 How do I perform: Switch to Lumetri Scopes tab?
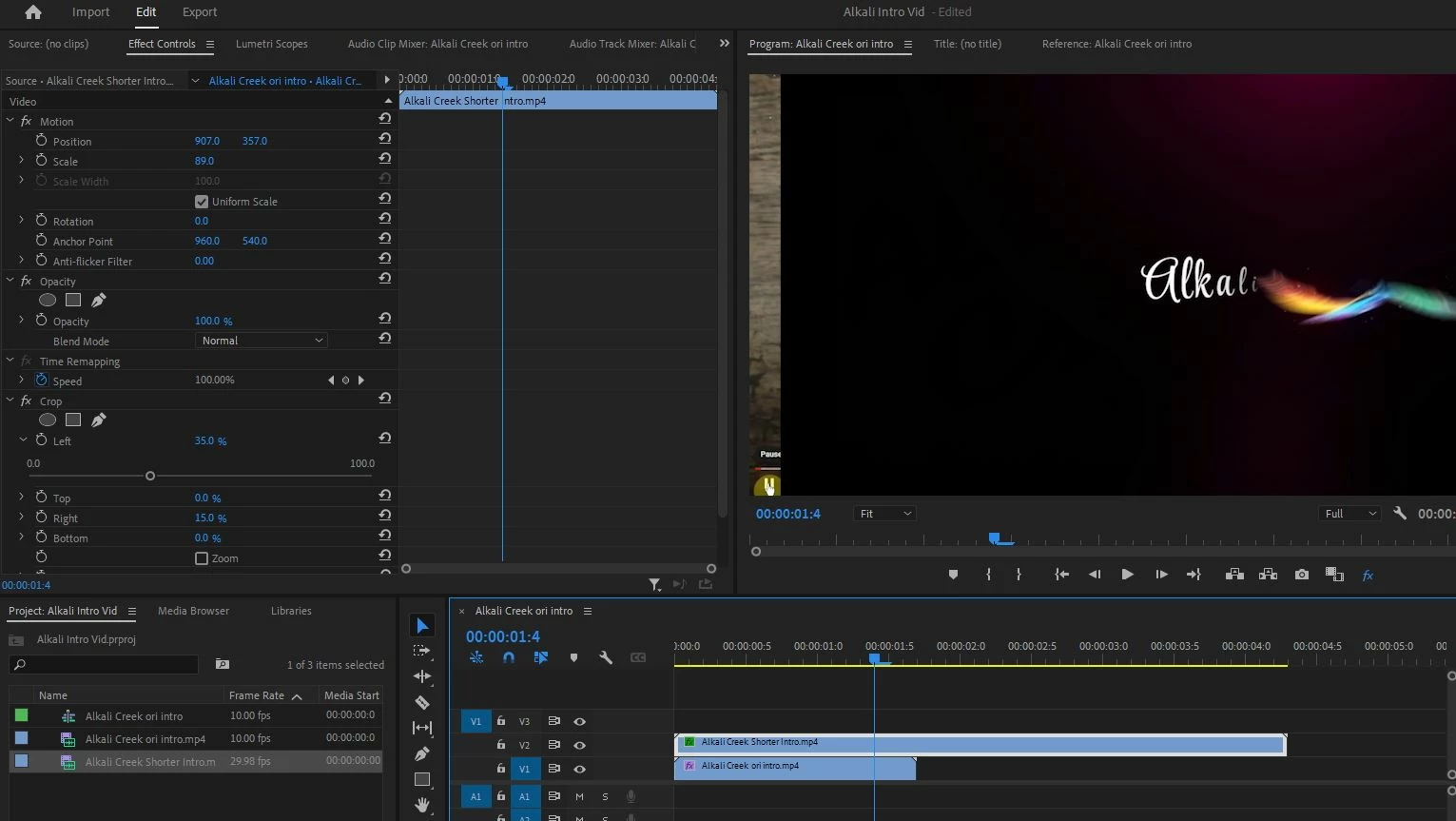(x=272, y=44)
